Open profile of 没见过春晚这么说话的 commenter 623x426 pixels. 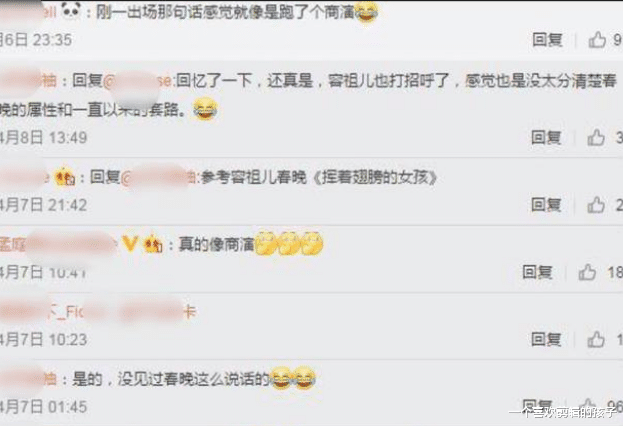[28, 379]
